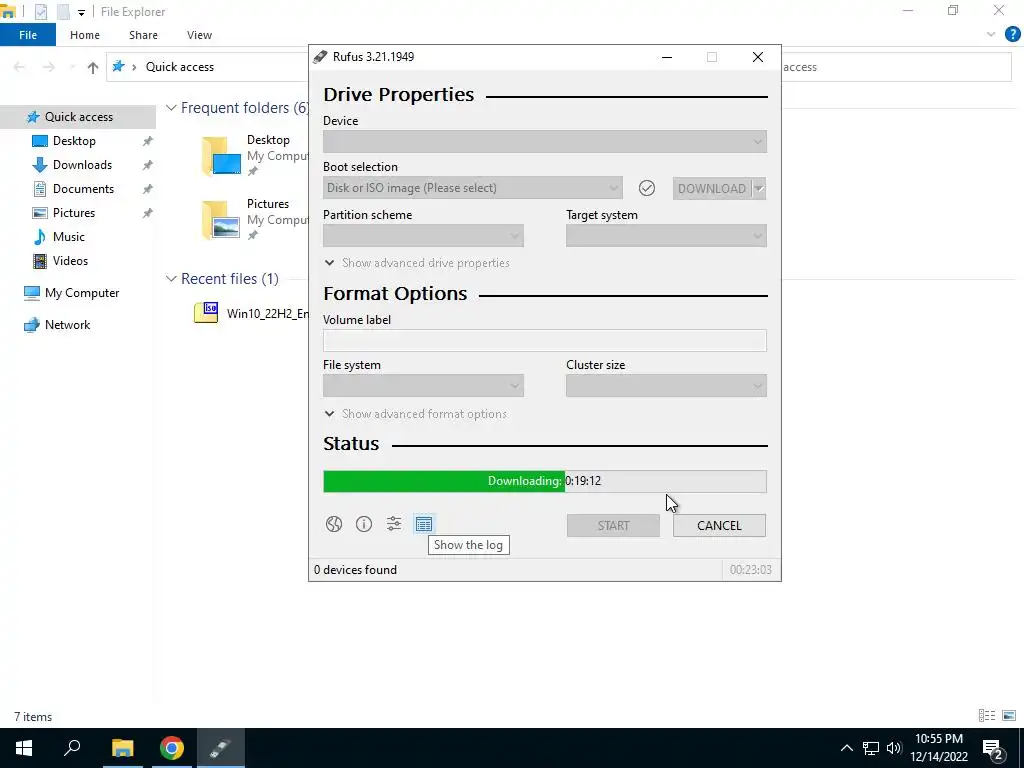Open File Explorer from the taskbar

pos(122,748)
